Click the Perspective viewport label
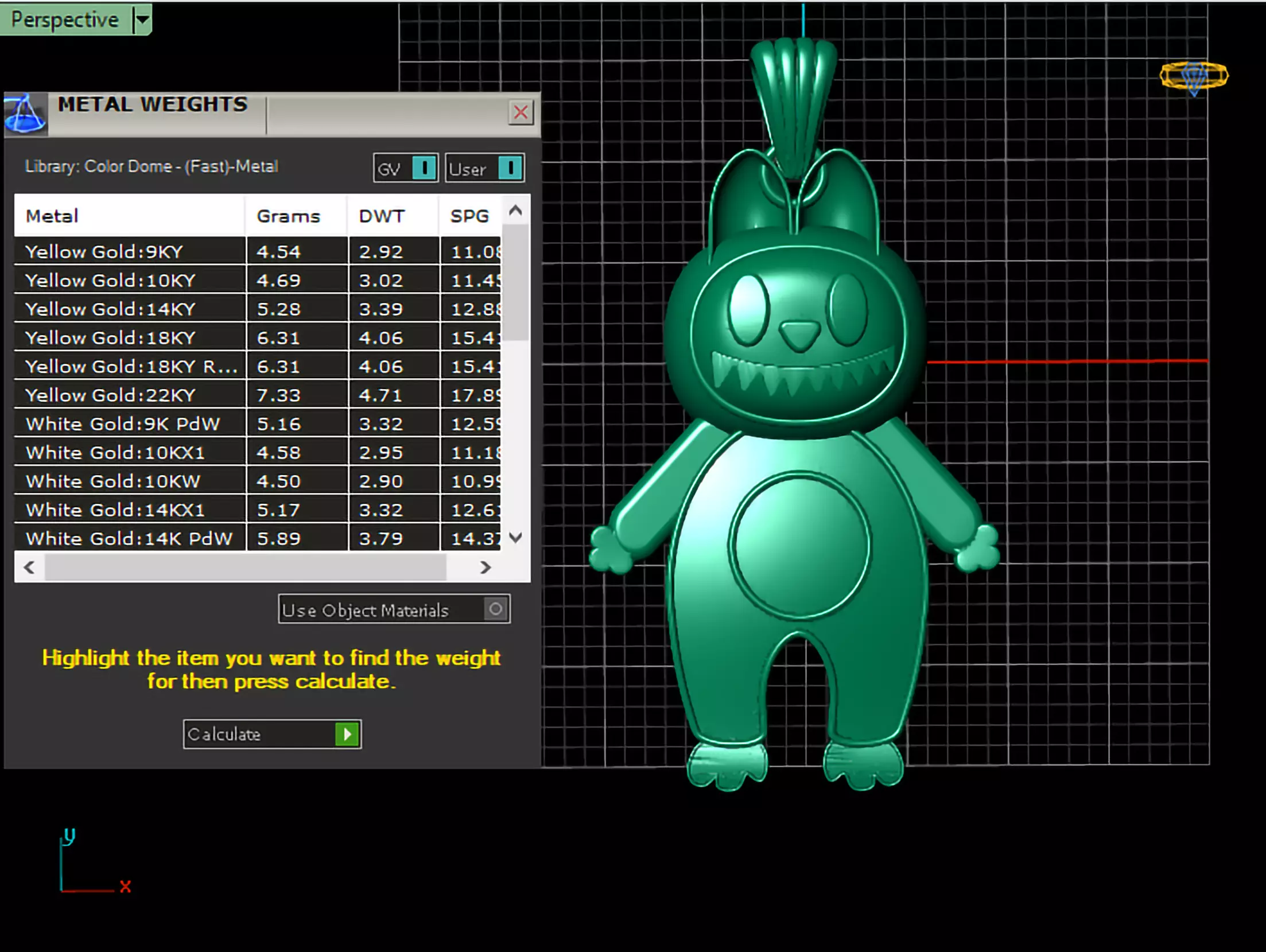 pyautogui.click(x=65, y=20)
